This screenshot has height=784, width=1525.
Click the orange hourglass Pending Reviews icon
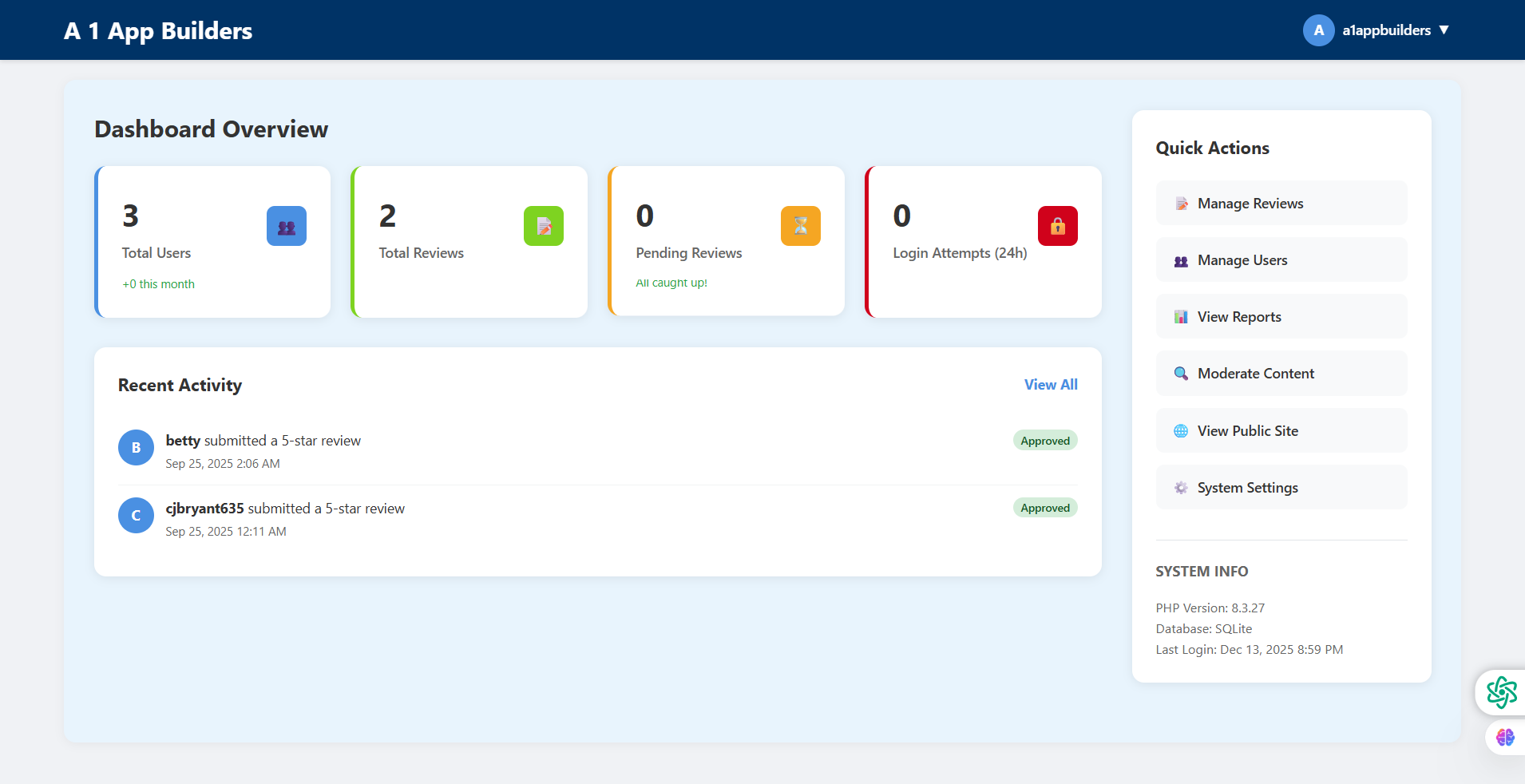(x=800, y=226)
